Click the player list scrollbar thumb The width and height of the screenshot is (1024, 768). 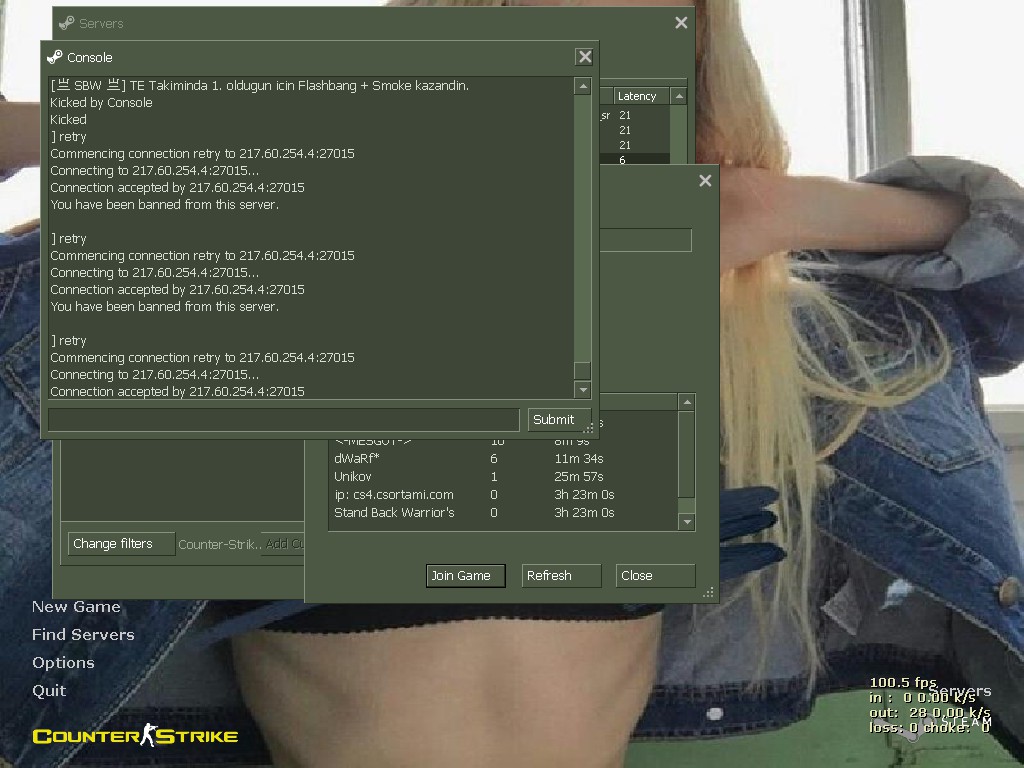click(x=686, y=455)
